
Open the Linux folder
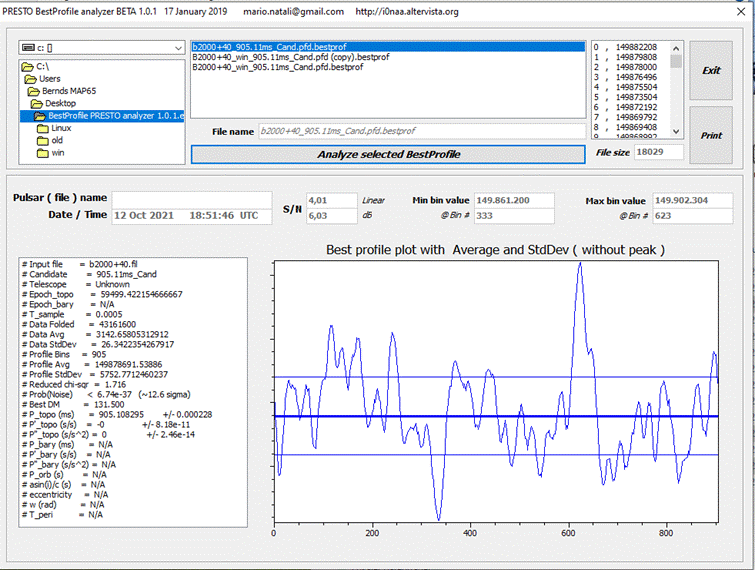point(54,128)
